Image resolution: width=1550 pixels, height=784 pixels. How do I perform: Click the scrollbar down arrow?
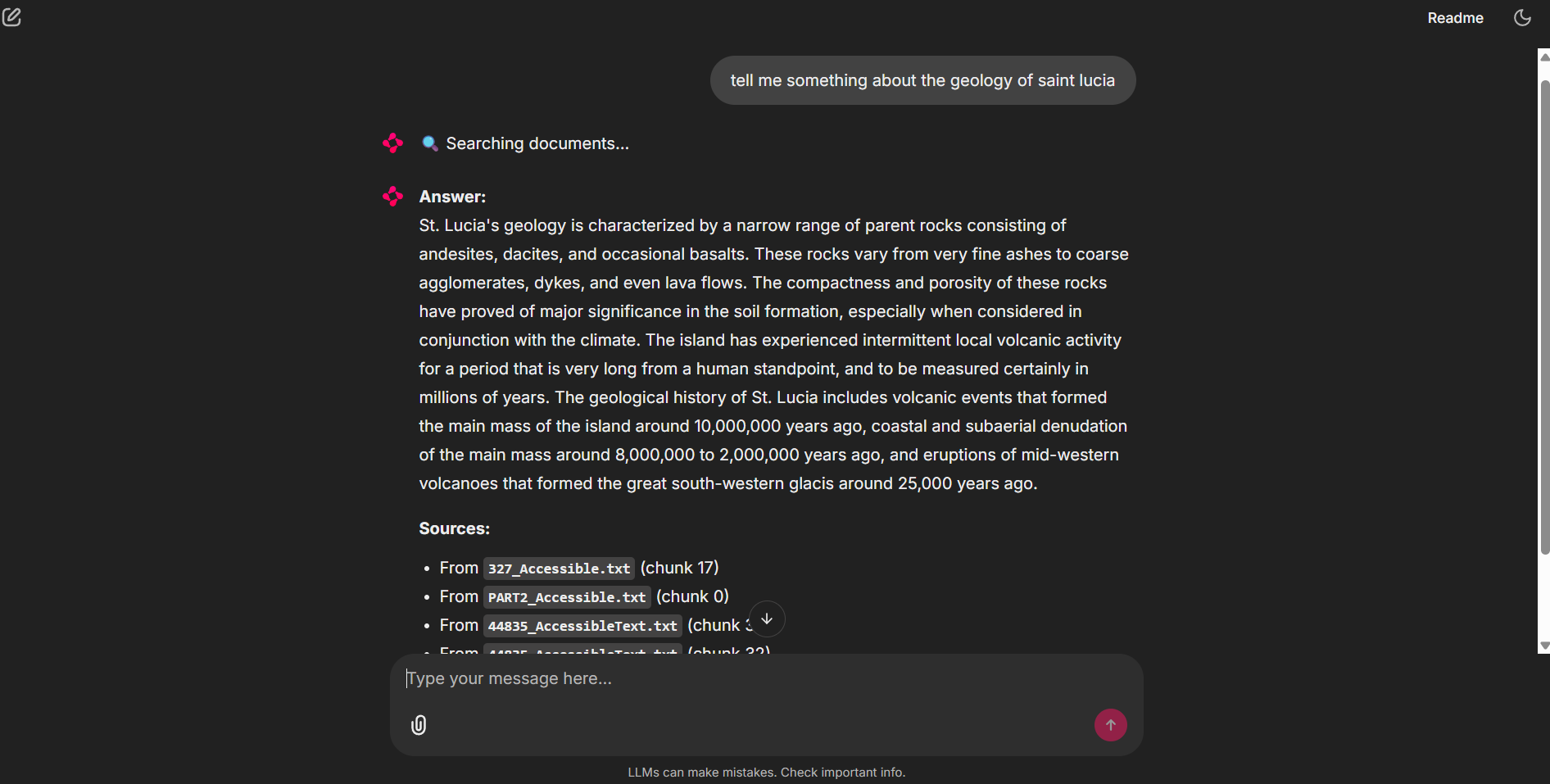(1544, 646)
